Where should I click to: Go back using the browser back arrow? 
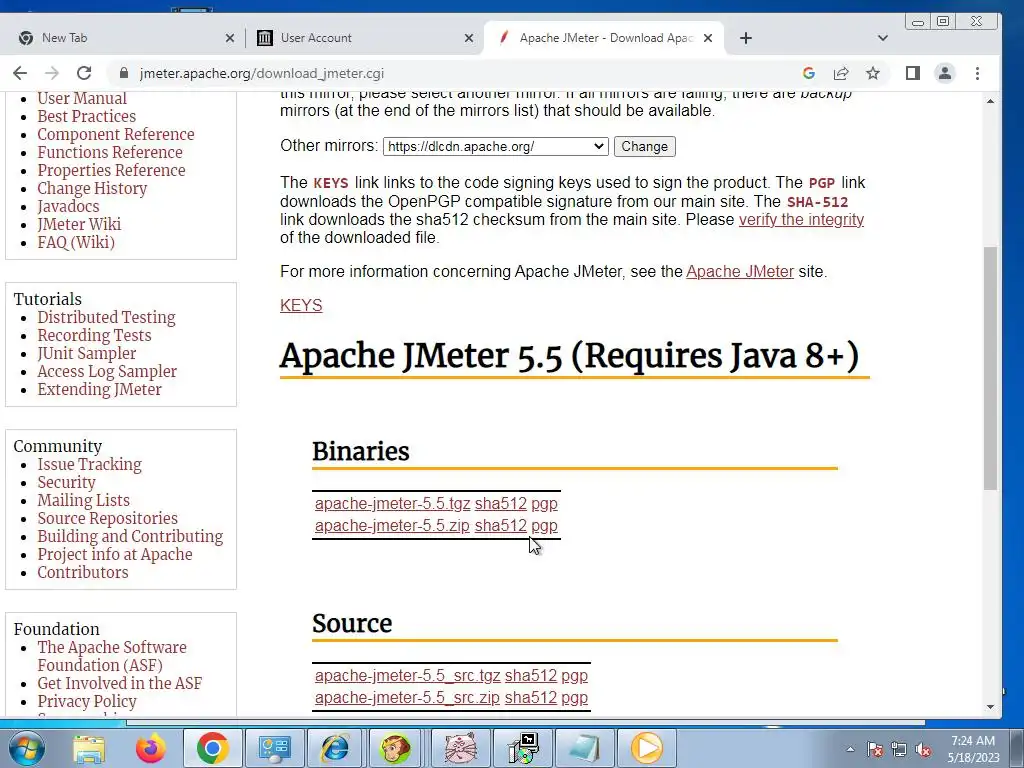pos(20,73)
